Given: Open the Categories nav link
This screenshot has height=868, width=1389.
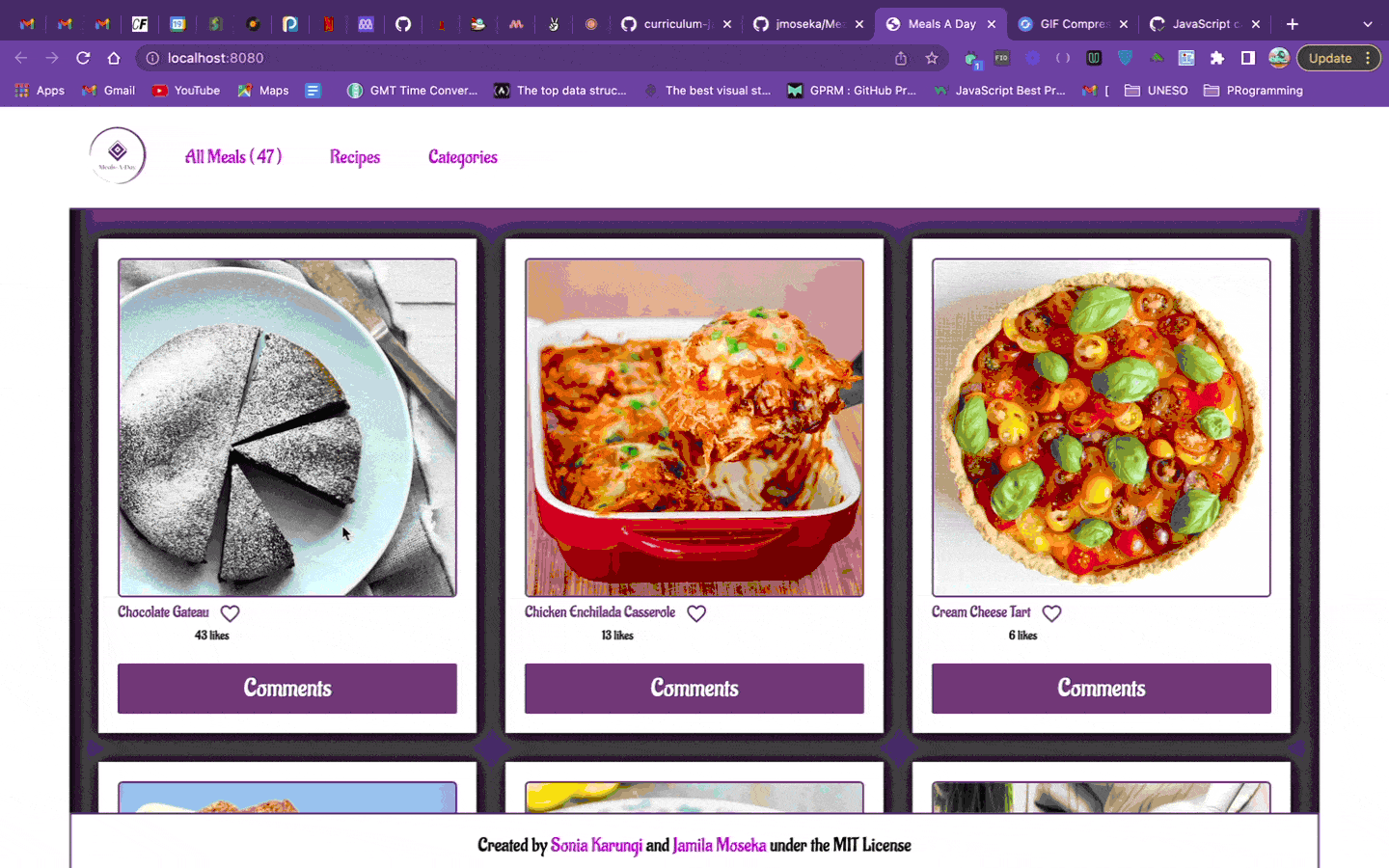Looking at the screenshot, I should coord(463,156).
